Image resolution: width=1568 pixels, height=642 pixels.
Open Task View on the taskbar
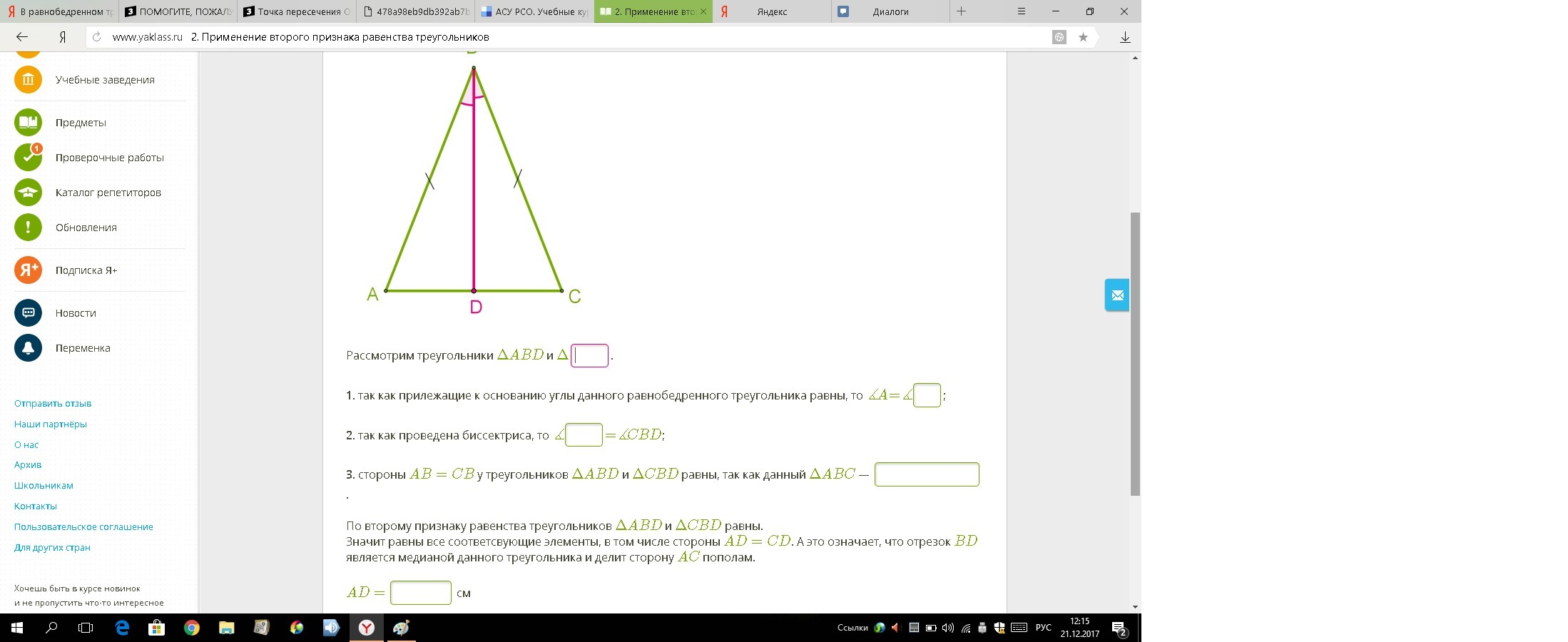point(86,628)
